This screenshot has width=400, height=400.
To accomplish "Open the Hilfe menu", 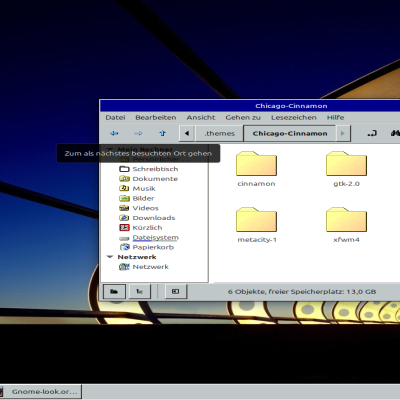I will 335,117.
